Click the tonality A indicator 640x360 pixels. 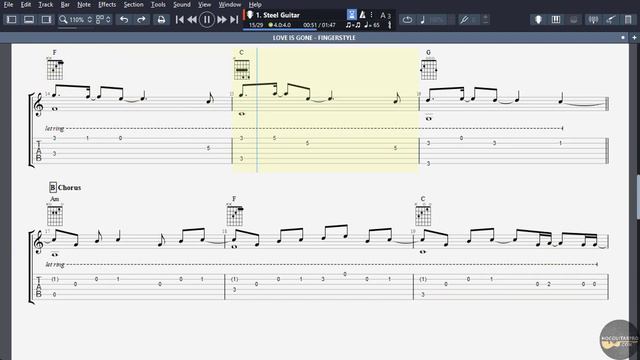click(383, 15)
